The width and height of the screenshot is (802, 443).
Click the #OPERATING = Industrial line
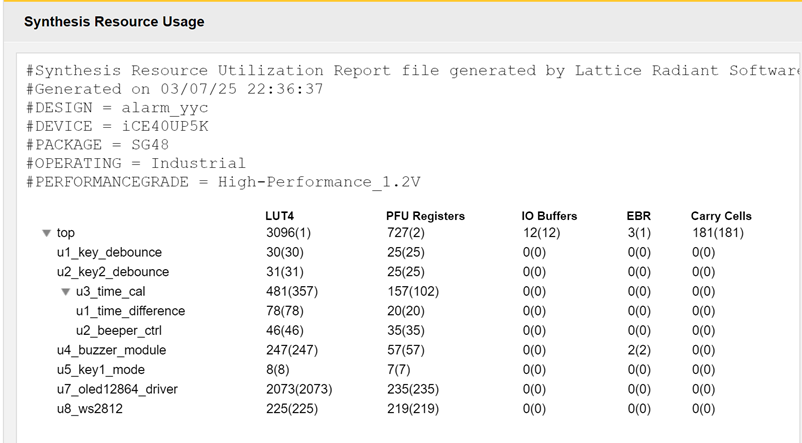[136, 163]
